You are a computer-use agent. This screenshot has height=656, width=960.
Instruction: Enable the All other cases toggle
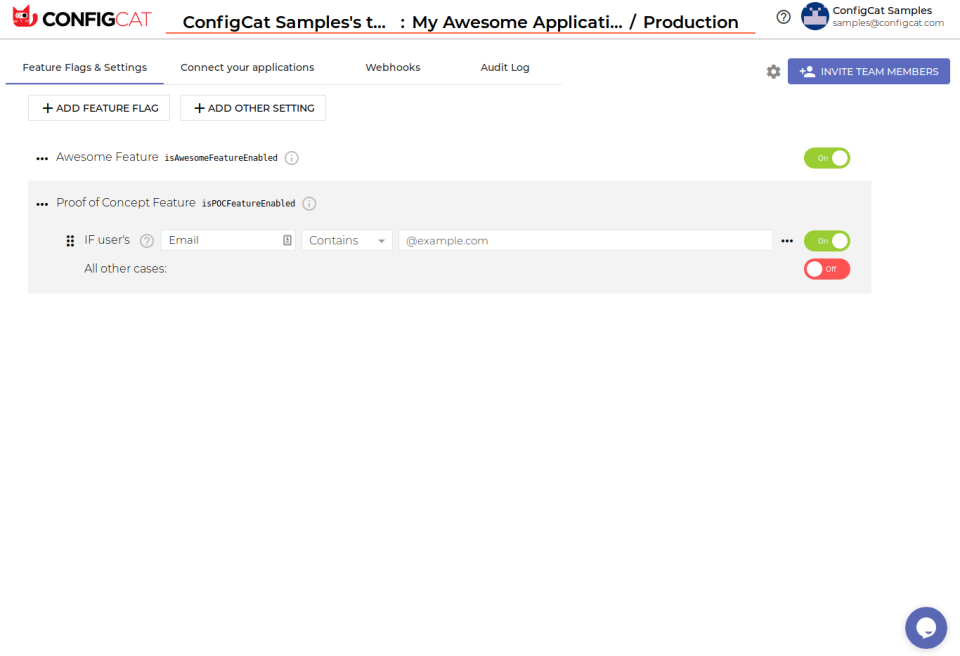[x=827, y=268]
